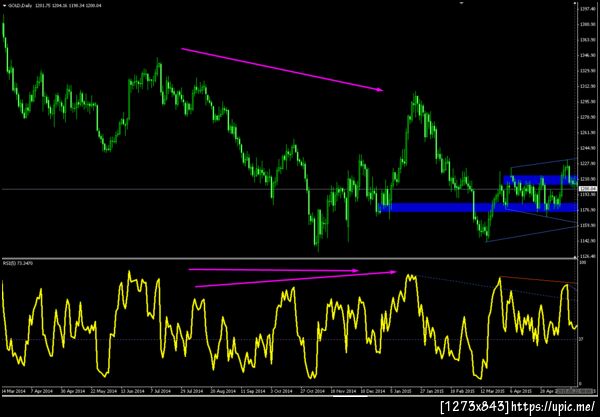The image size is (600, 417).
Task: Select the red trendline on the RSI panel
Action: pyautogui.click(x=538, y=280)
